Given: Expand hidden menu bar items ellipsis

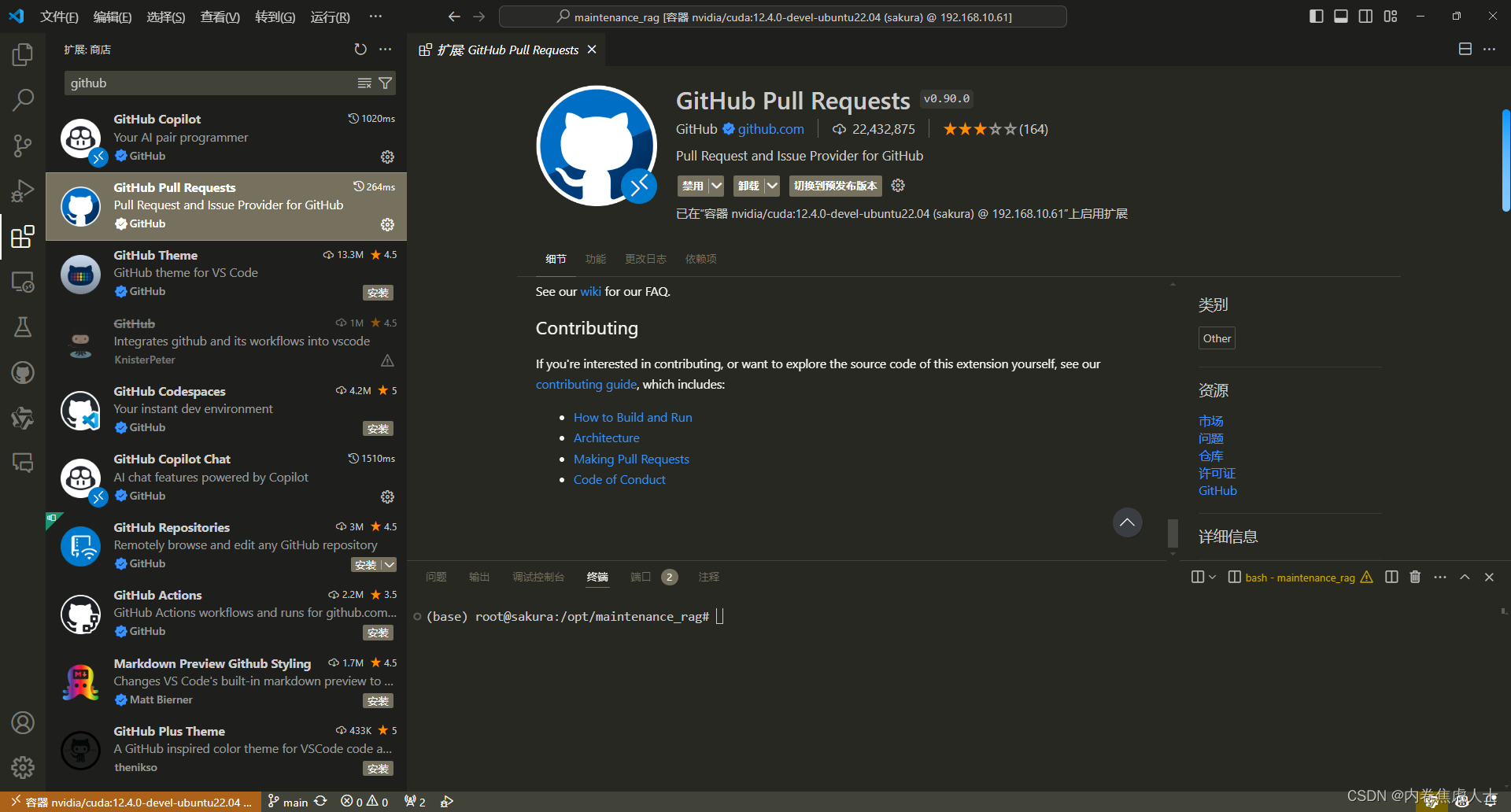Looking at the screenshot, I should pyautogui.click(x=375, y=17).
